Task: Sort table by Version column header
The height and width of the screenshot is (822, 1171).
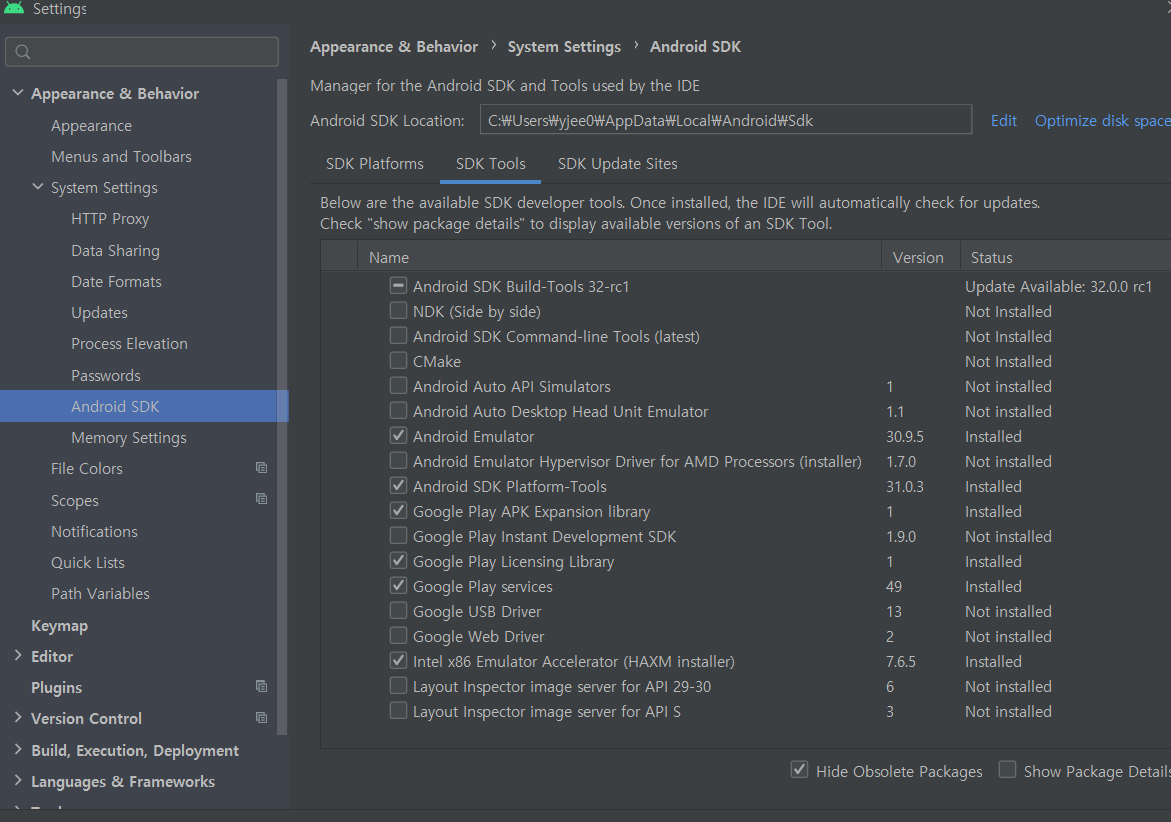Action: click(x=920, y=257)
